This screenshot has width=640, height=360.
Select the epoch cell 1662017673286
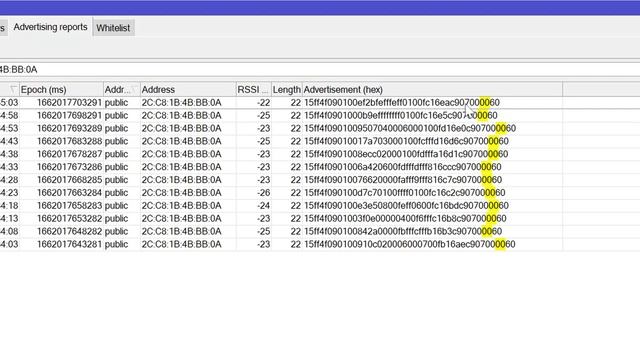(69, 167)
